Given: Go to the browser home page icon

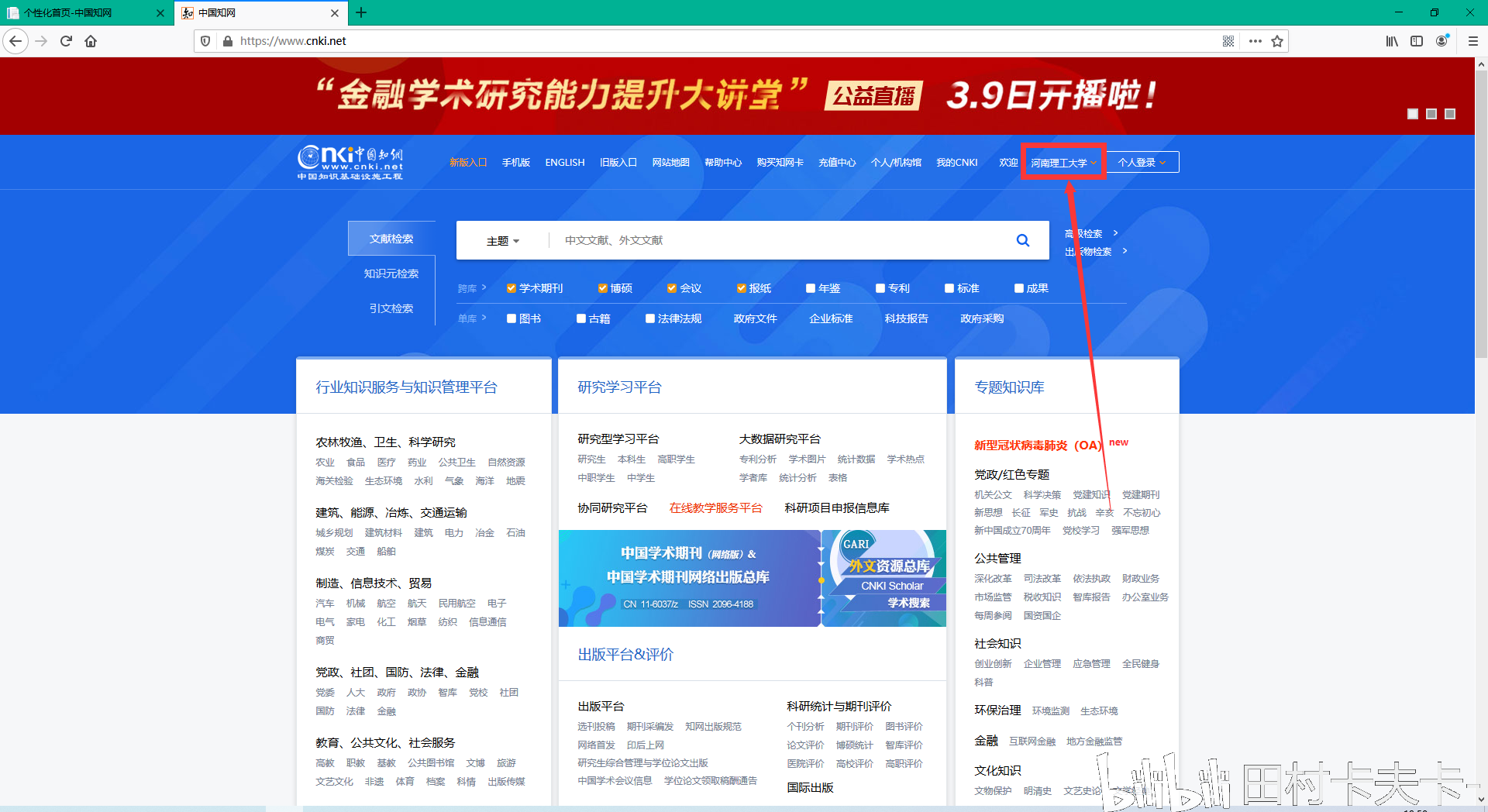Looking at the screenshot, I should [x=91, y=41].
